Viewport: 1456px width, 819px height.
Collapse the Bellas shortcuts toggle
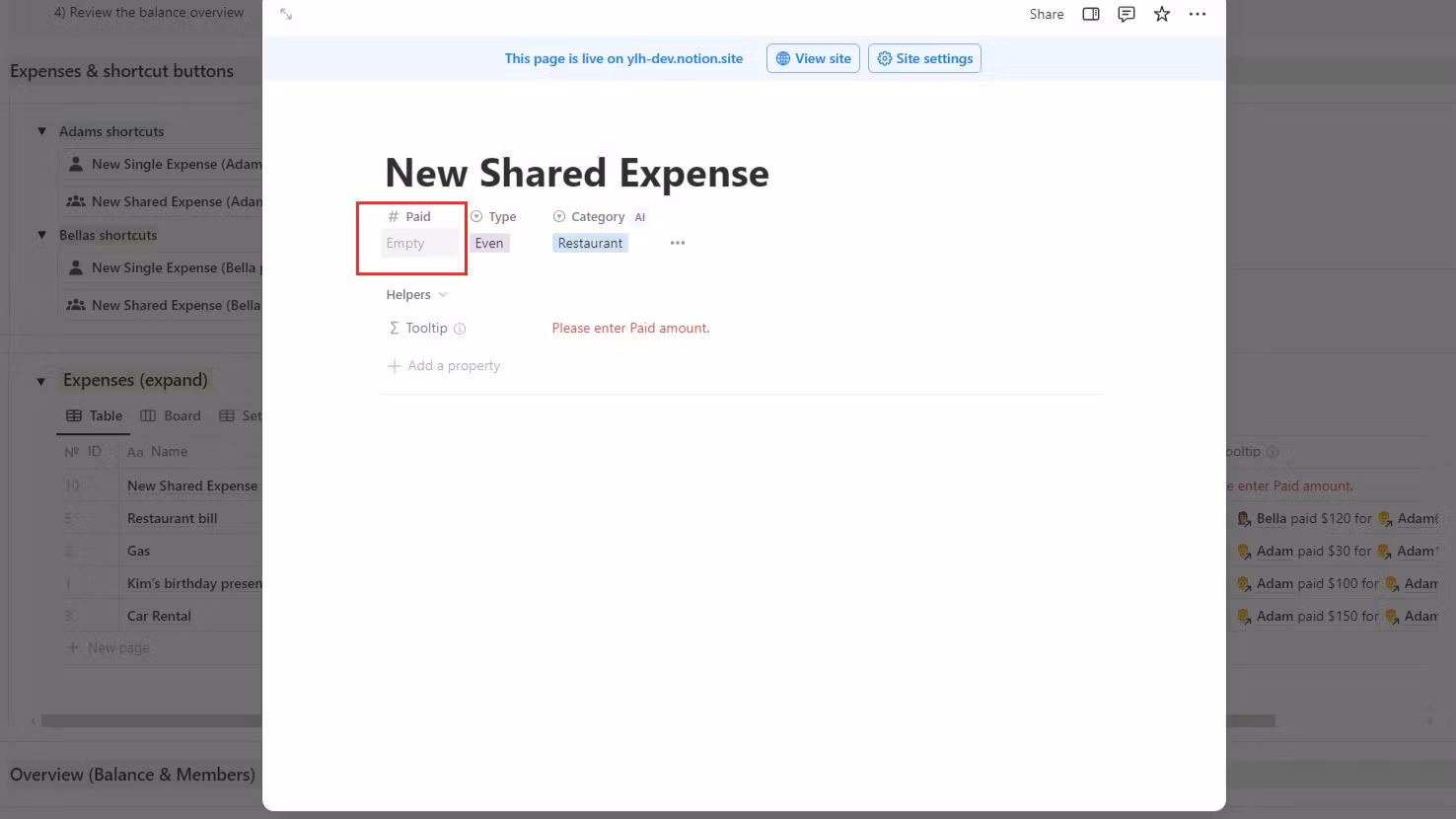(41, 235)
